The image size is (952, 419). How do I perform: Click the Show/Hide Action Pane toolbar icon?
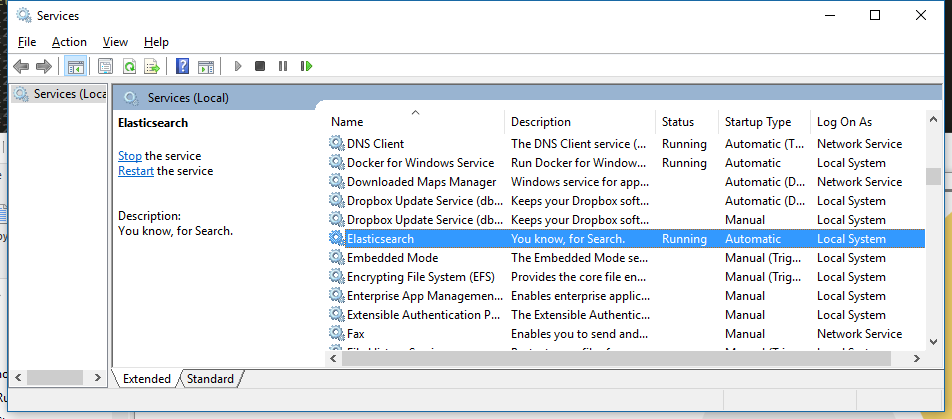(x=206, y=66)
